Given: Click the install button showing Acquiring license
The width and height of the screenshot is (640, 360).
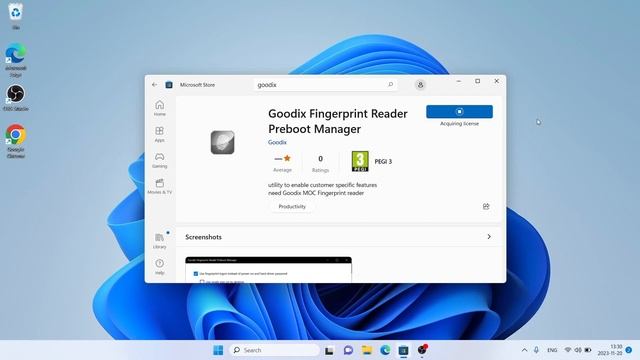Looking at the screenshot, I should tap(459, 111).
